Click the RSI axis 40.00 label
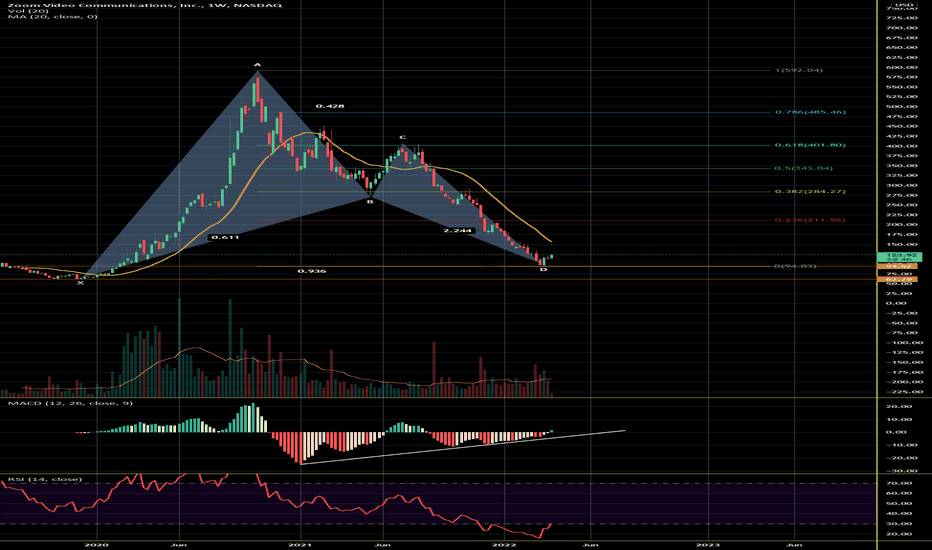 tap(899, 514)
